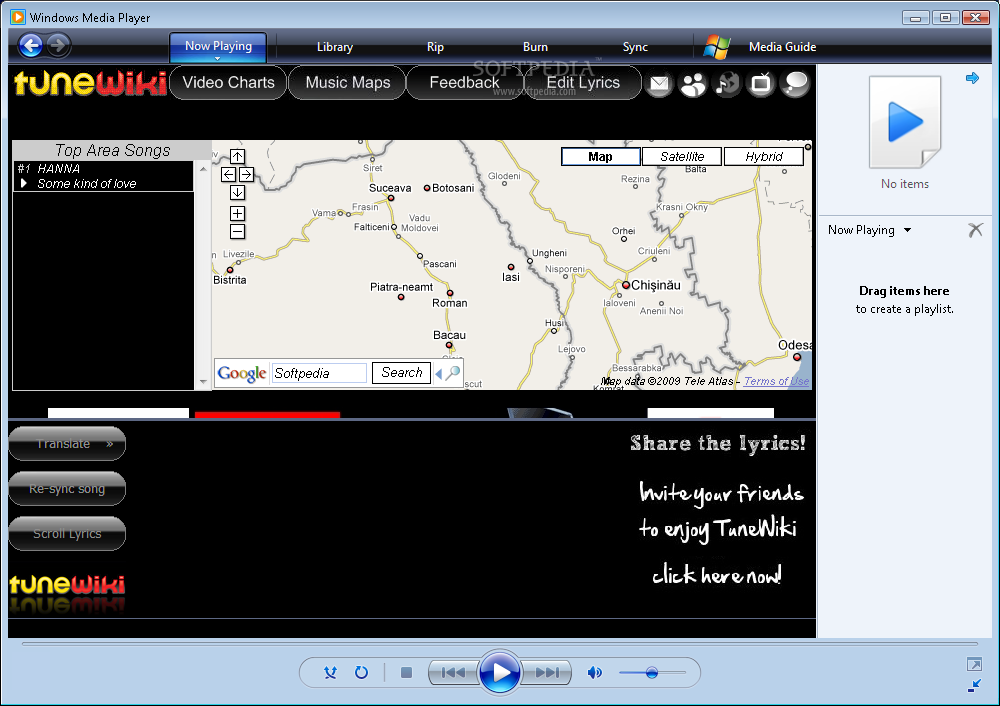This screenshot has width=1000, height=706.
Task: Skip to next track
Action: [547, 672]
